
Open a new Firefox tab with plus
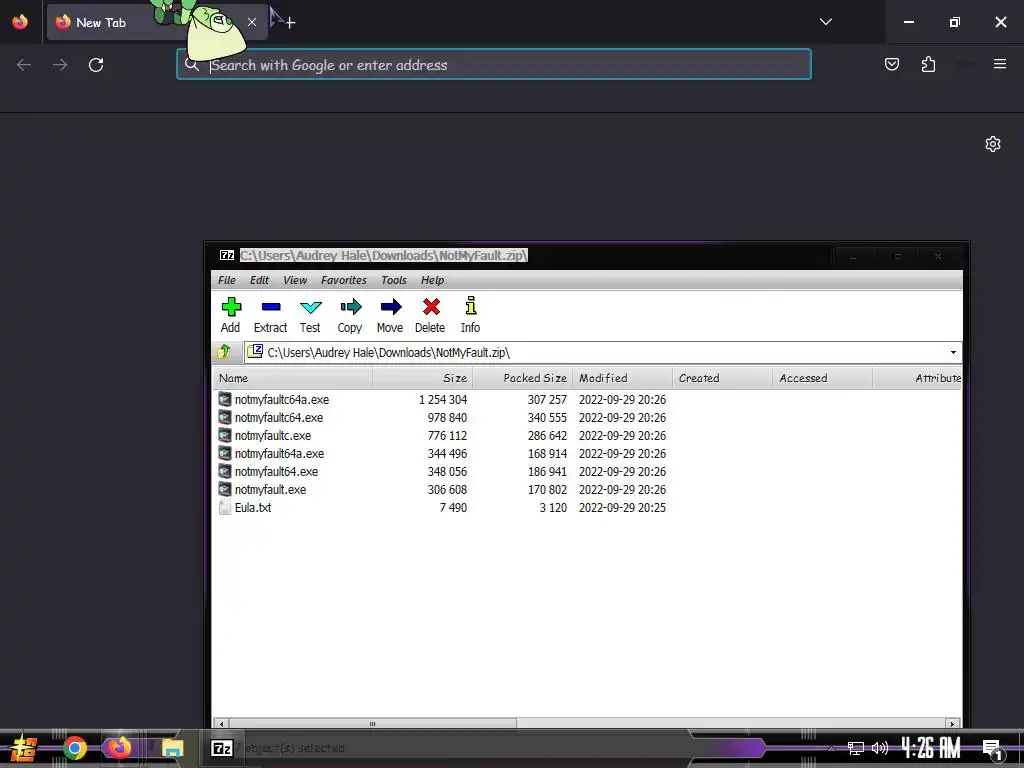[x=290, y=23]
